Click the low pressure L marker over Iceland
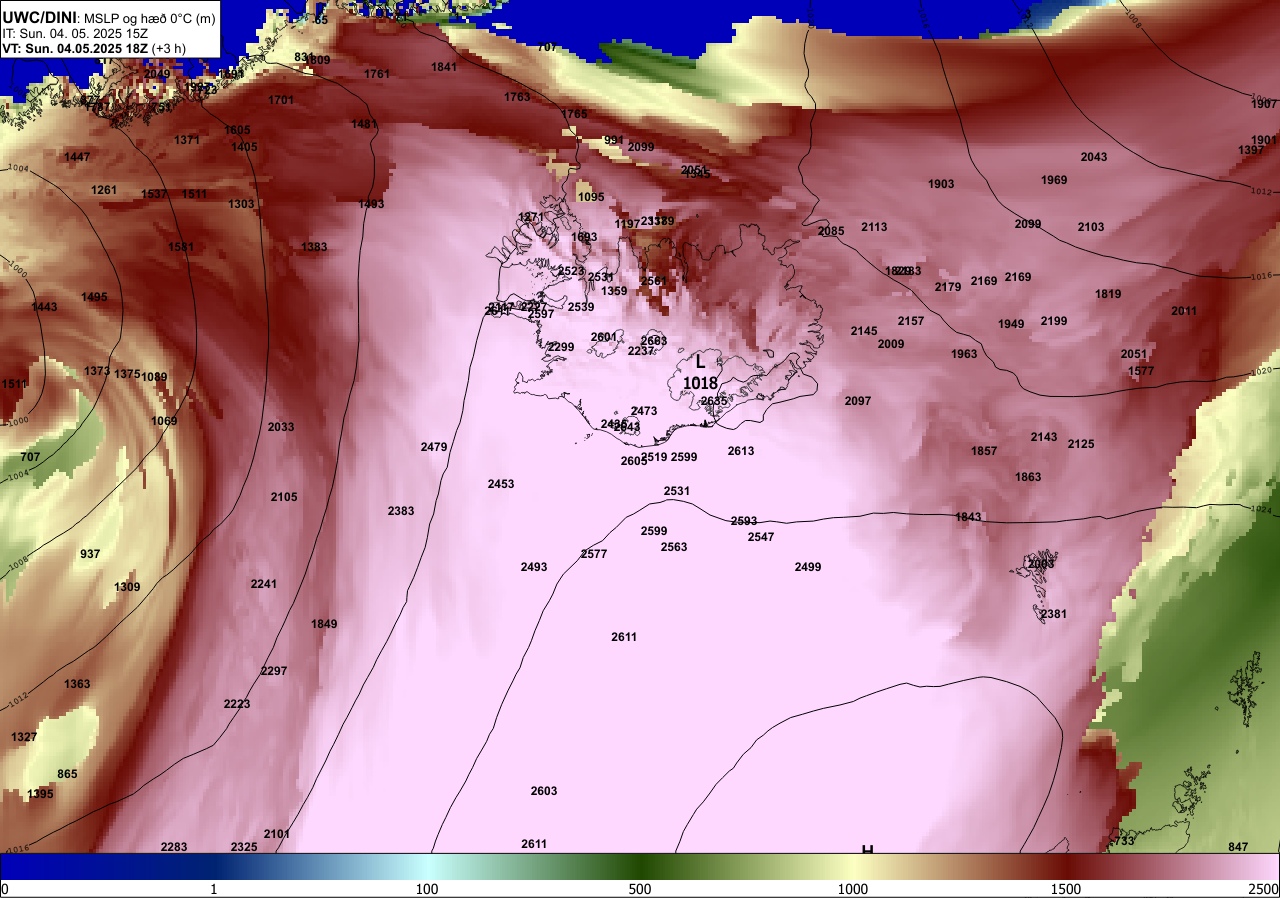 tap(700, 363)
